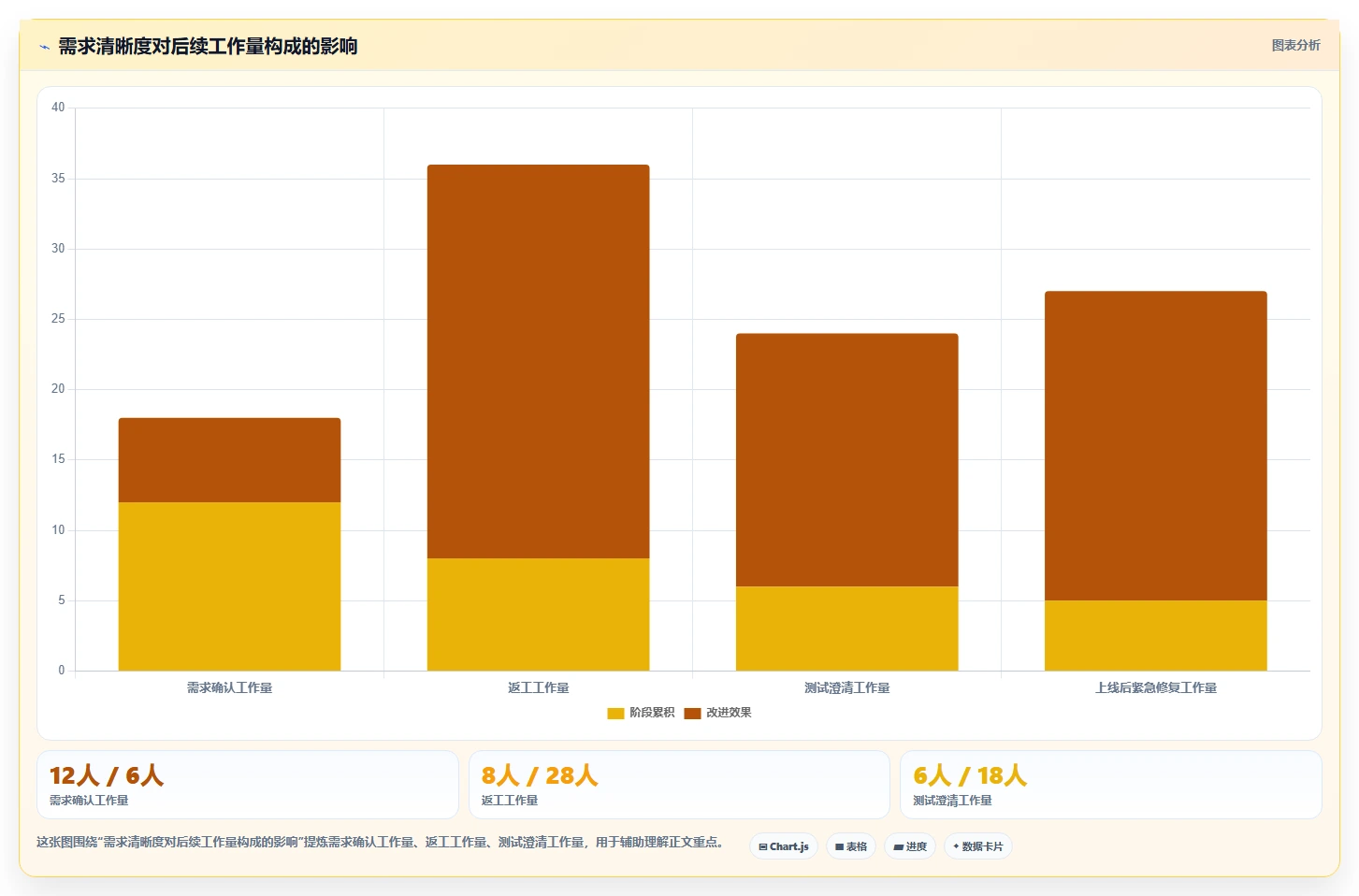Click the brown 改进效果 legend swatch
The image size is (1359, 896).
point(692,714)
